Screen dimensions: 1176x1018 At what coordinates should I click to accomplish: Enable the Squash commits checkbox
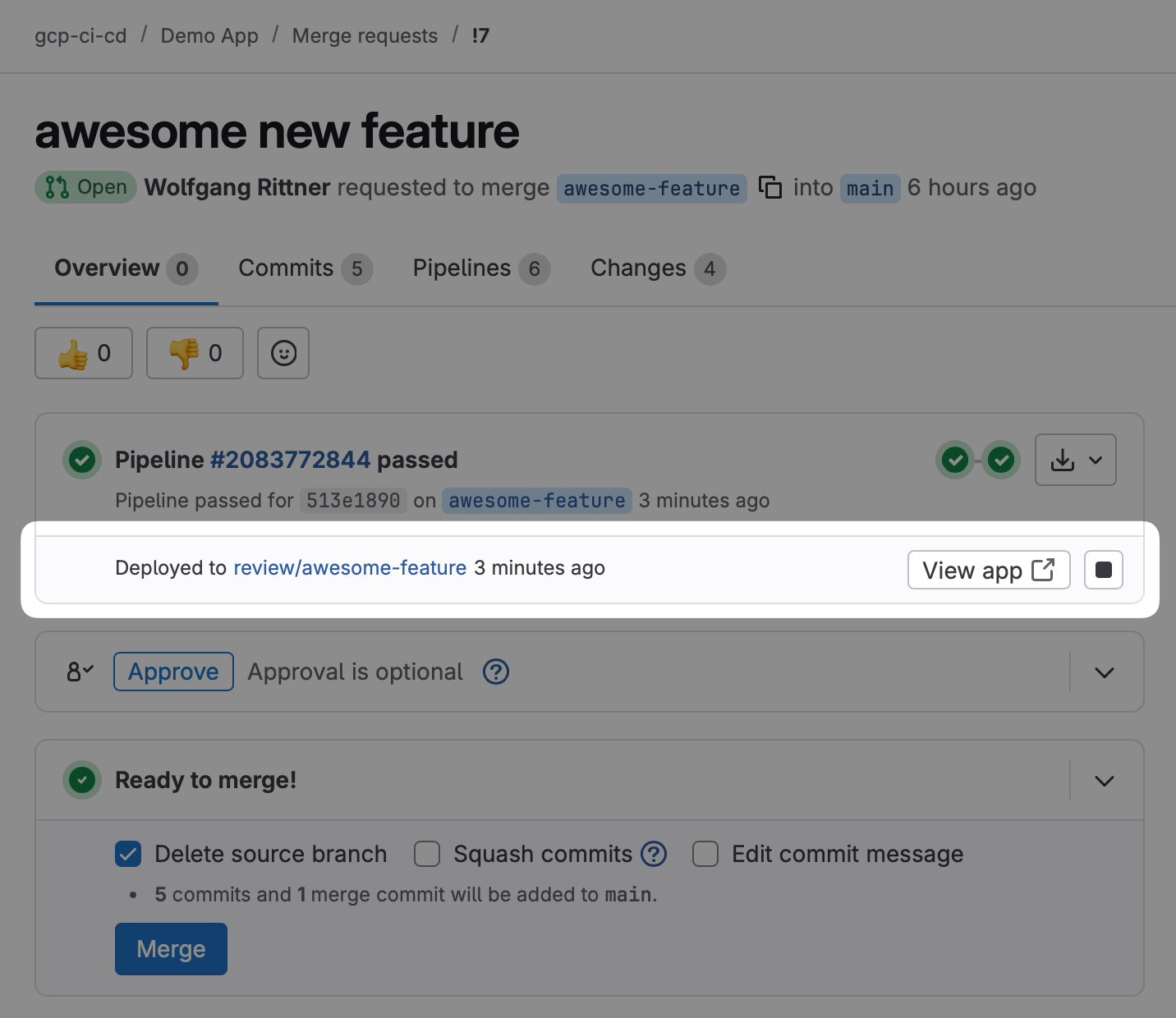point(427,854)
